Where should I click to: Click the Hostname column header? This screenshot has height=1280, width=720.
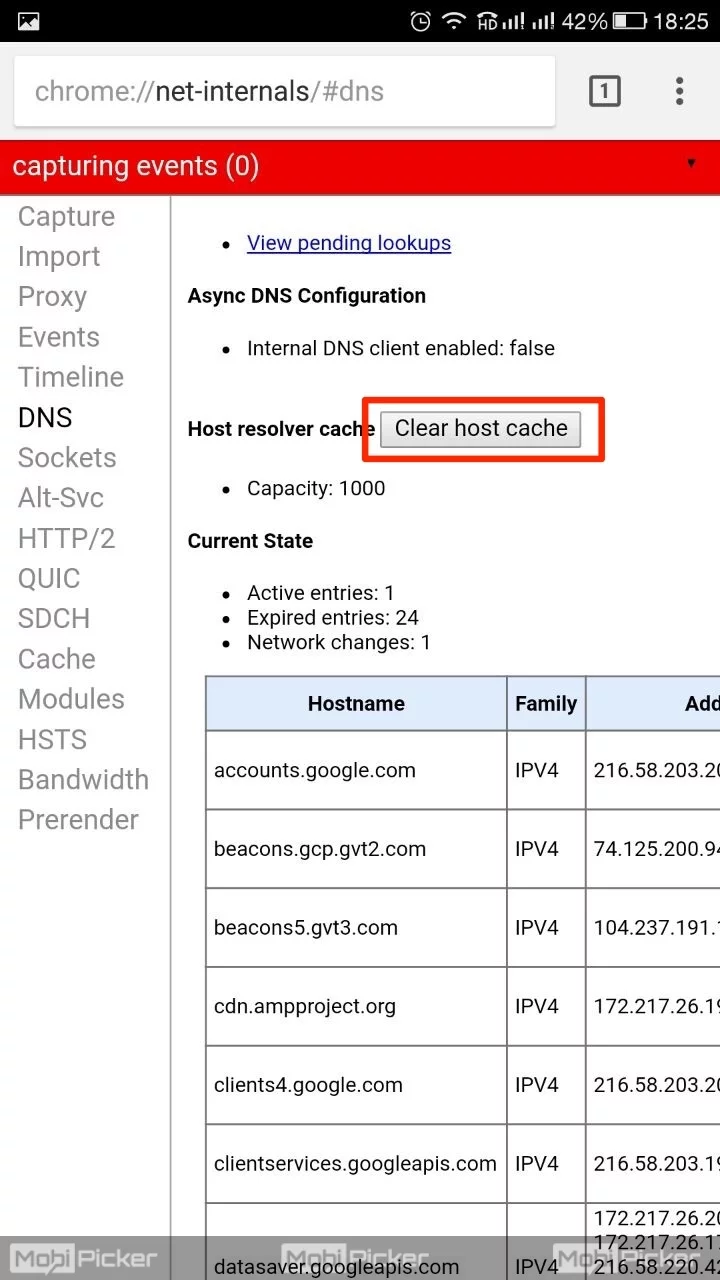pyautogui.click(x=356, y=704)
